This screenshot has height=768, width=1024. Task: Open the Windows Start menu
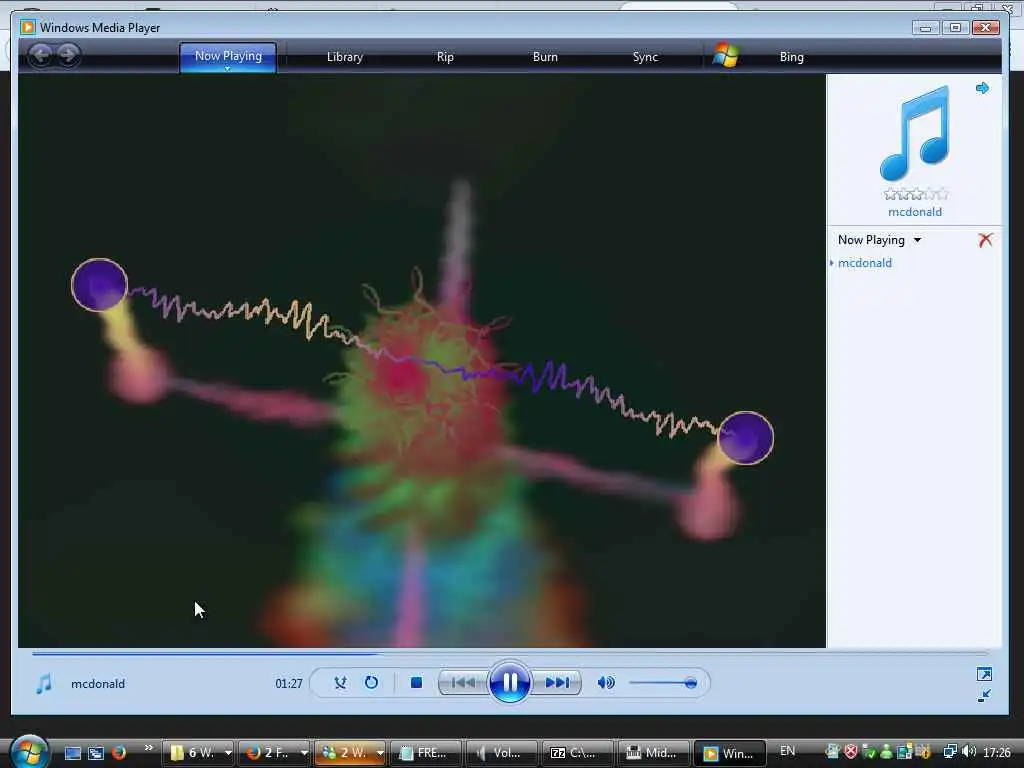coord(29,751)
